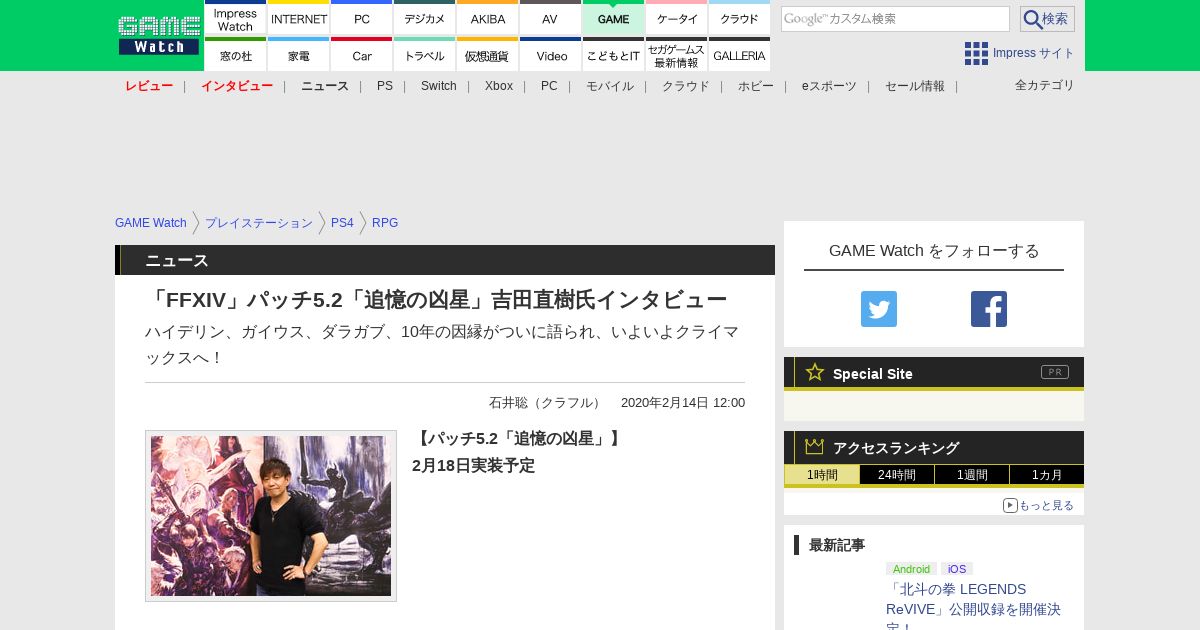Open the PC site tab in header
Image resolution: width=1200 pixels, height=630 pixels.
[x=362, y=18]
